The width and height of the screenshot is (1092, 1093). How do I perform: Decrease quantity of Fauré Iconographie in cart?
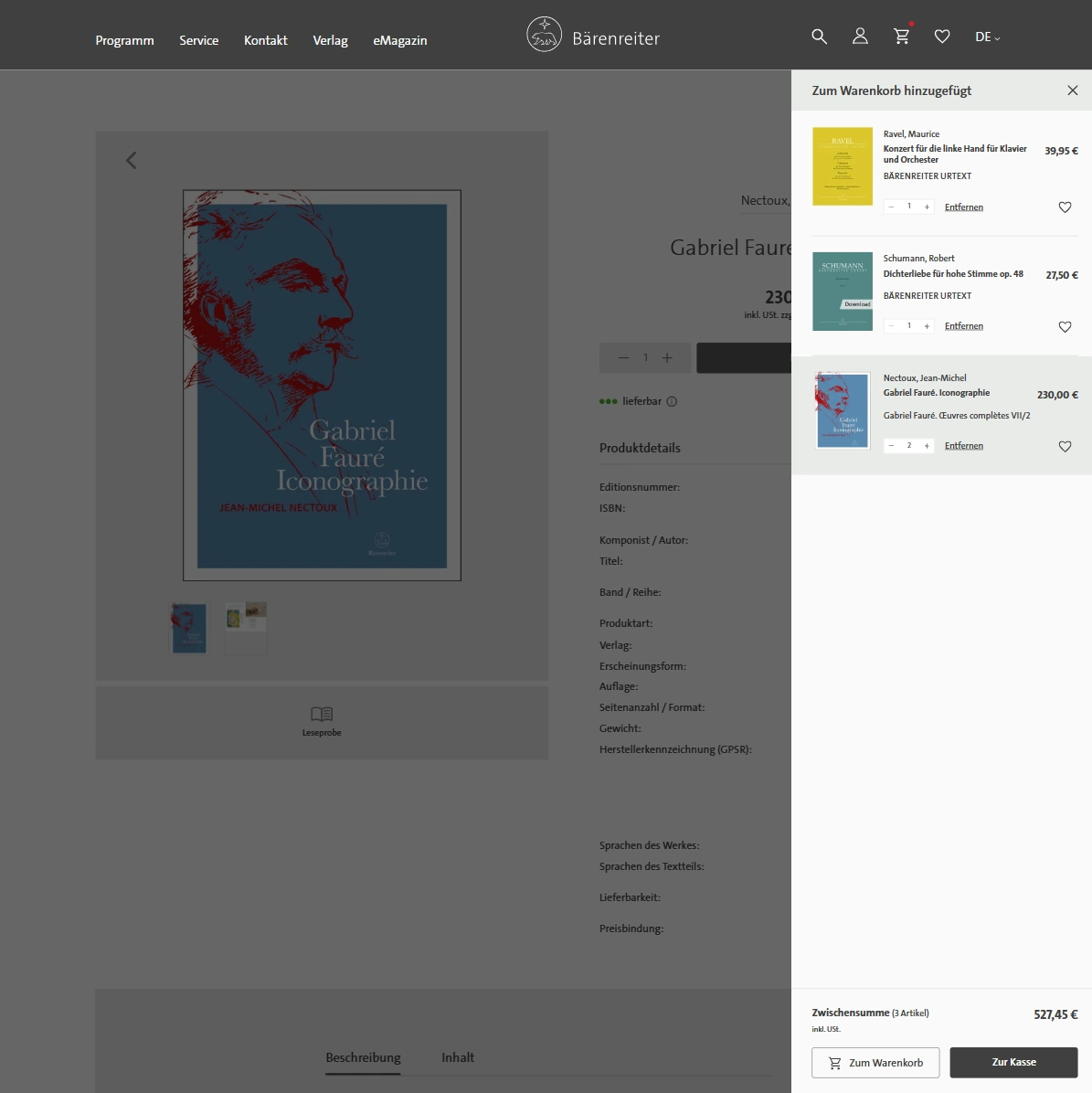891,446
